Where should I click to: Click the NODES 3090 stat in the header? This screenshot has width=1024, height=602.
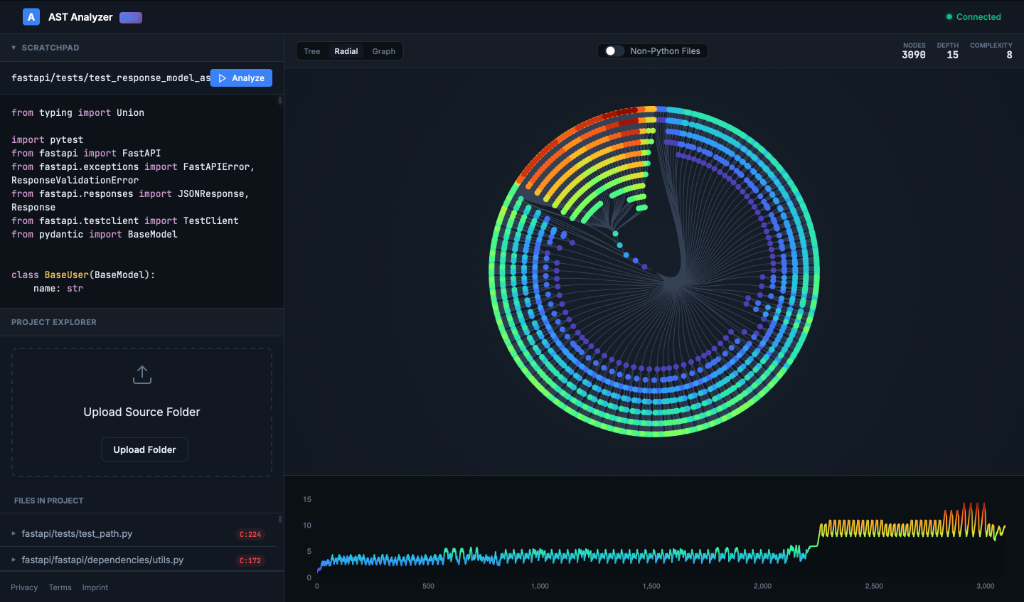(913, 48)
